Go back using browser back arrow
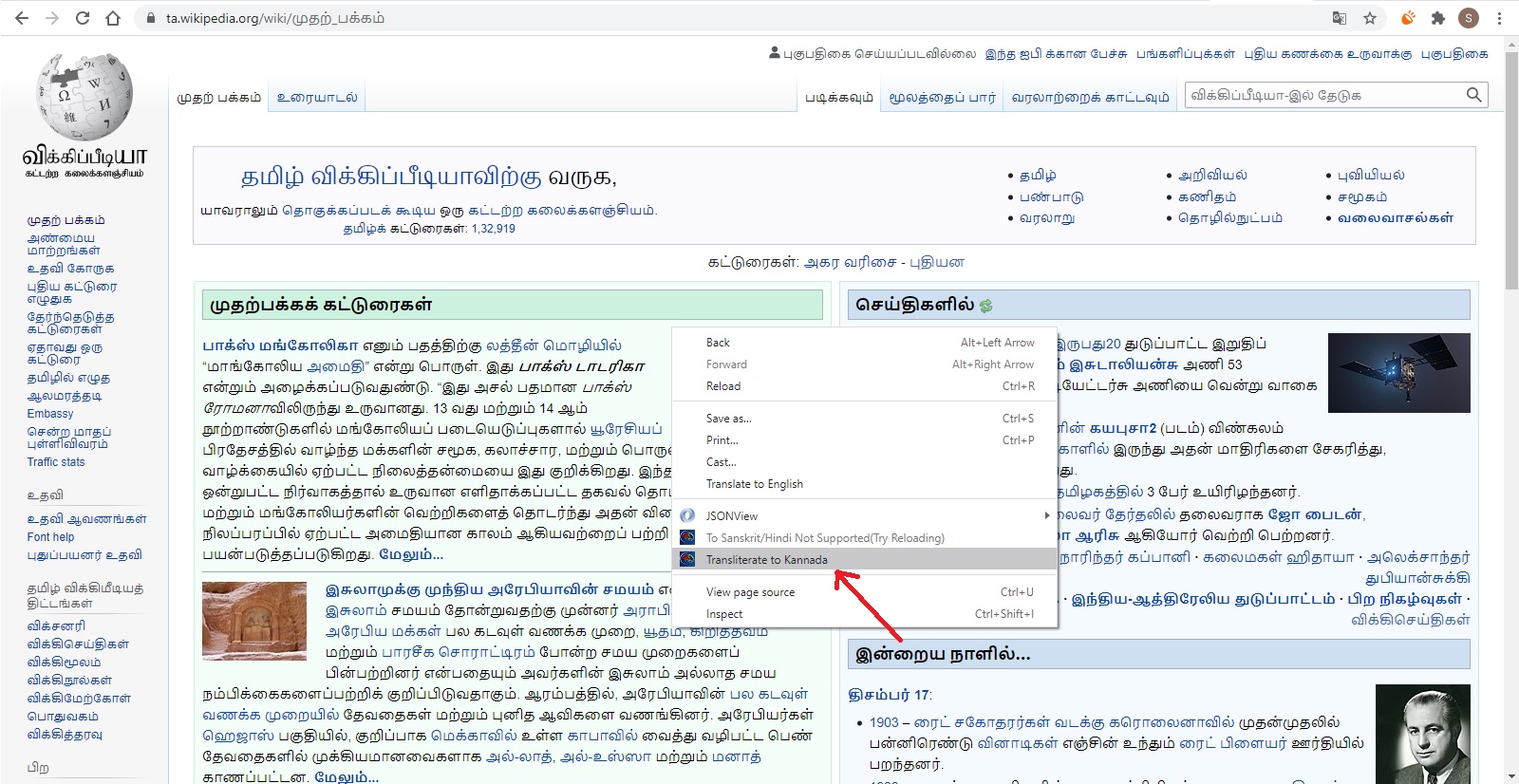 pyautogui.click(x=21, y=18)
